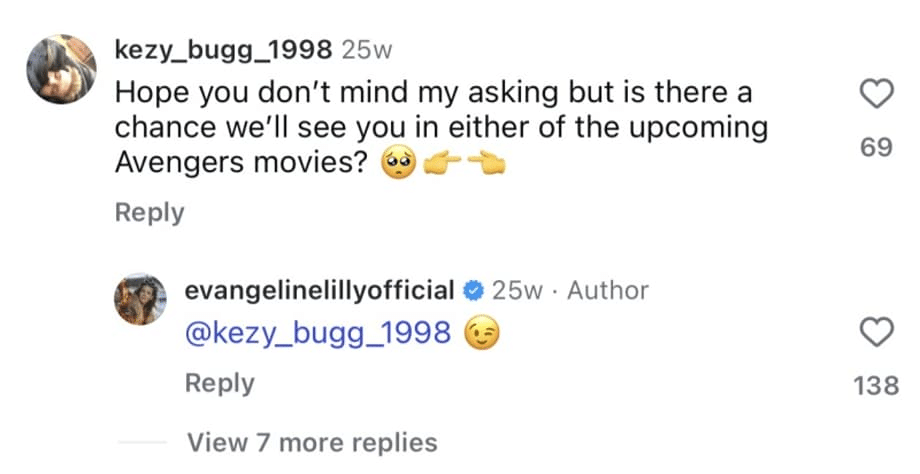Click the line beside View 7 more replies
This screenshot has height=474, width=920.
141,442
